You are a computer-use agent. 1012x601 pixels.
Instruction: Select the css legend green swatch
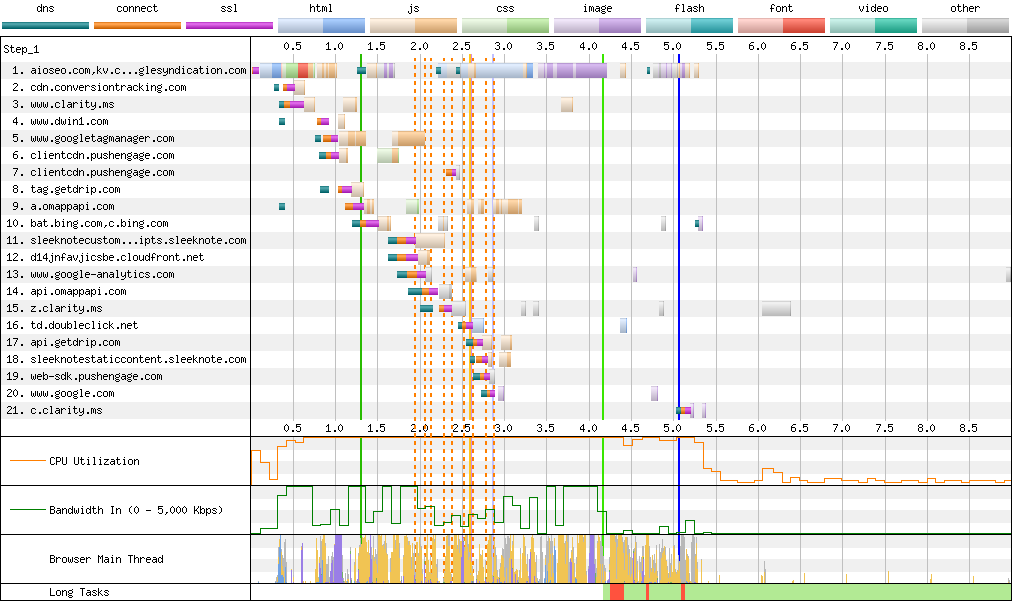(x=505, y=25)
